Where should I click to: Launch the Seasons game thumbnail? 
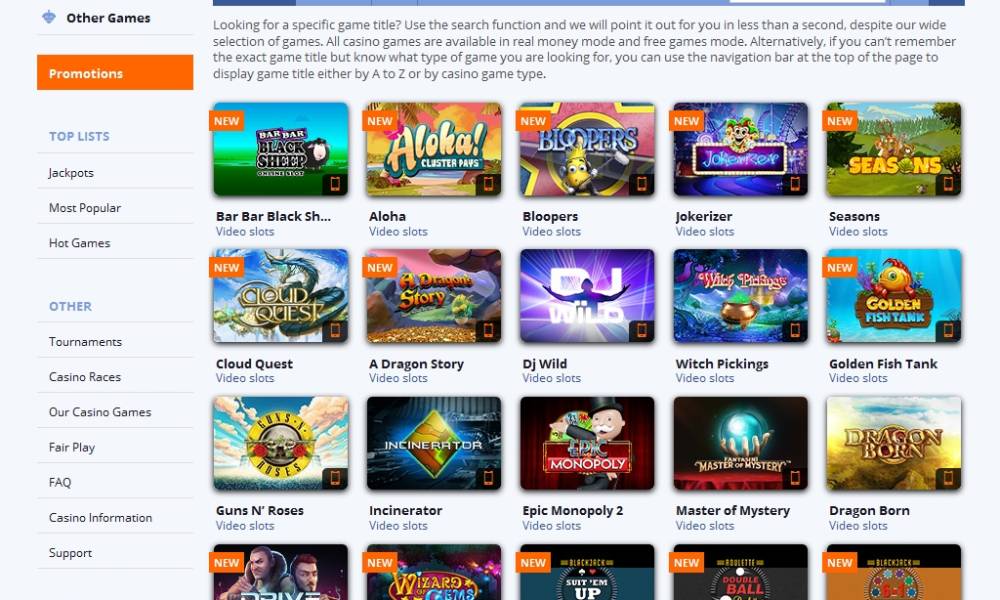point(893,149)
